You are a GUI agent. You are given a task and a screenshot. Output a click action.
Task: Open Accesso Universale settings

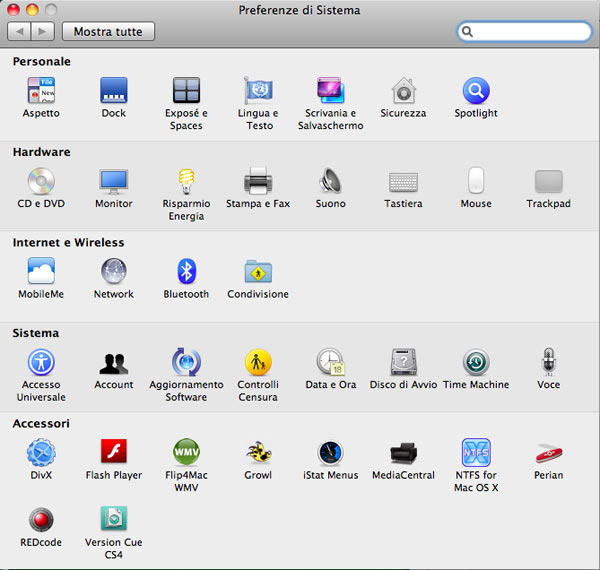click(x=41, y=363)
